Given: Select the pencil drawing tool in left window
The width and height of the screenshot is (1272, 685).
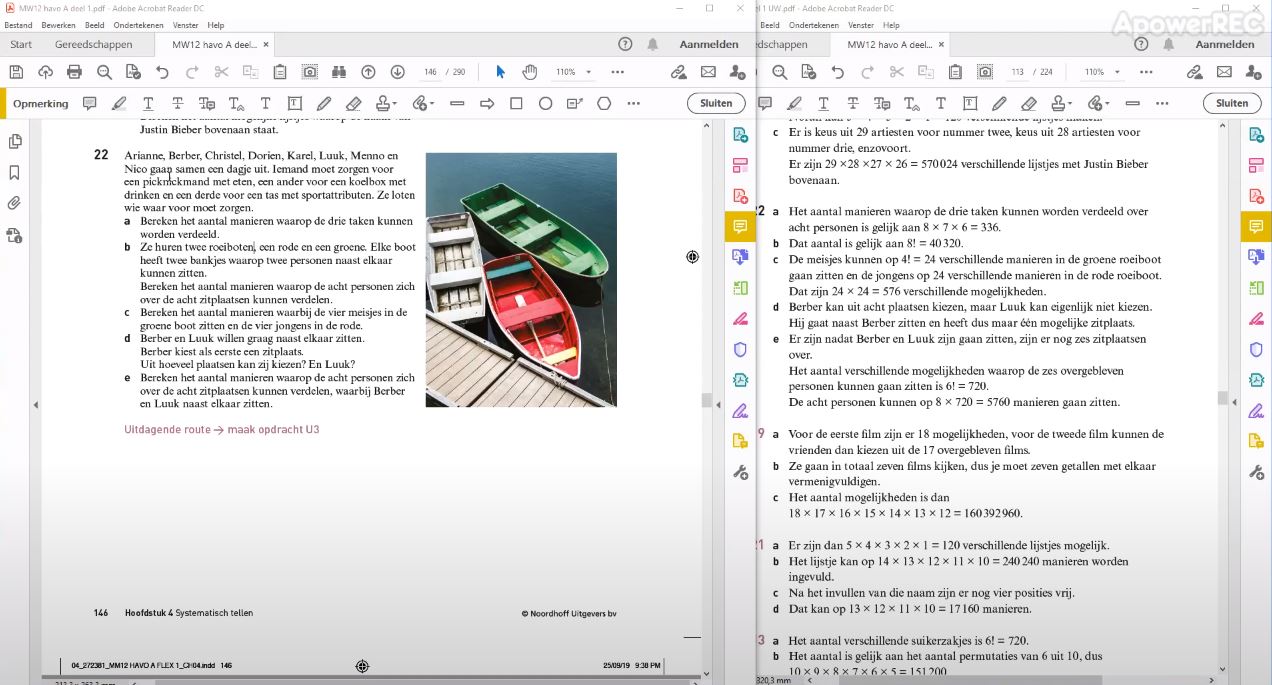Looking at the screenshot, I should [x=324, y=103].
